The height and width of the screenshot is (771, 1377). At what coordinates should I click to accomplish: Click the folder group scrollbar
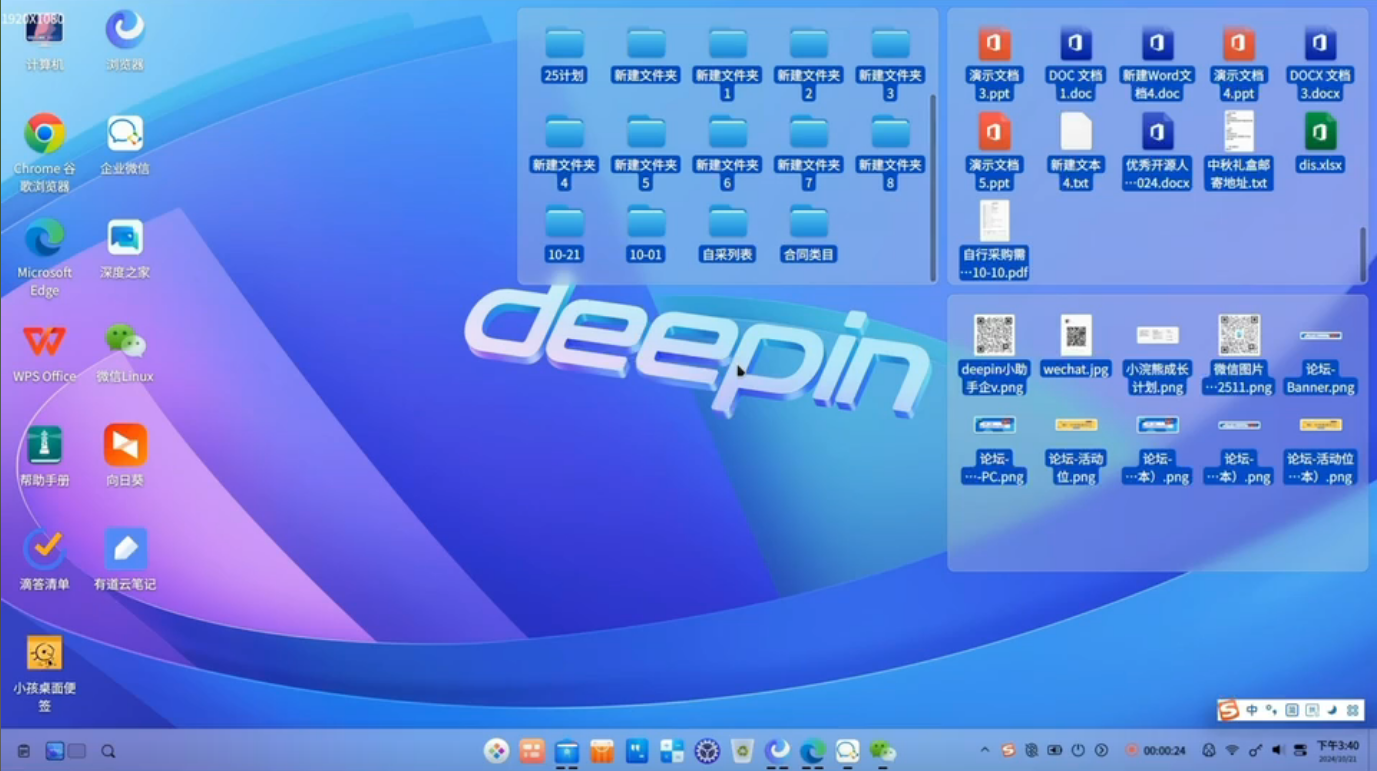933,187
